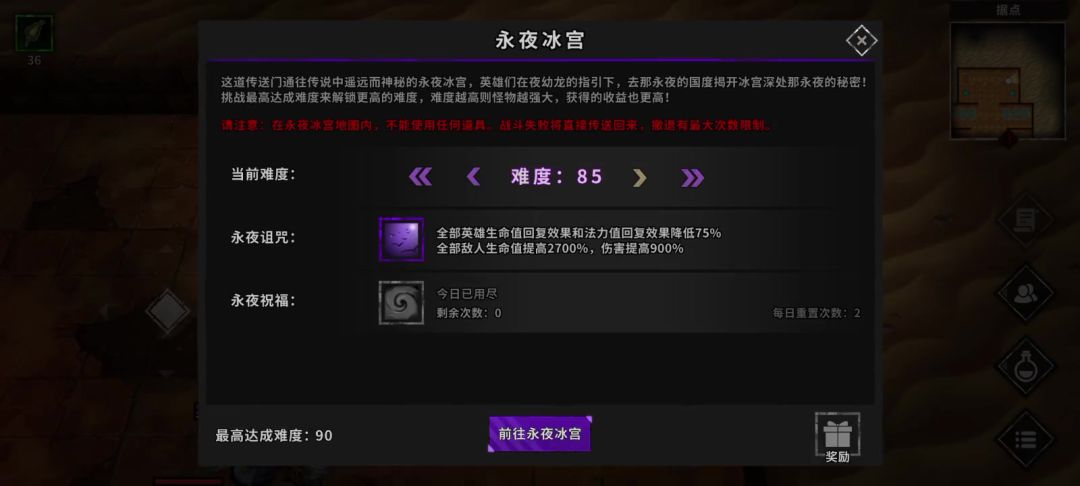Tap the green leaf item icon top left
Screen dimensions: 1080x486
[x=34, y=33]
